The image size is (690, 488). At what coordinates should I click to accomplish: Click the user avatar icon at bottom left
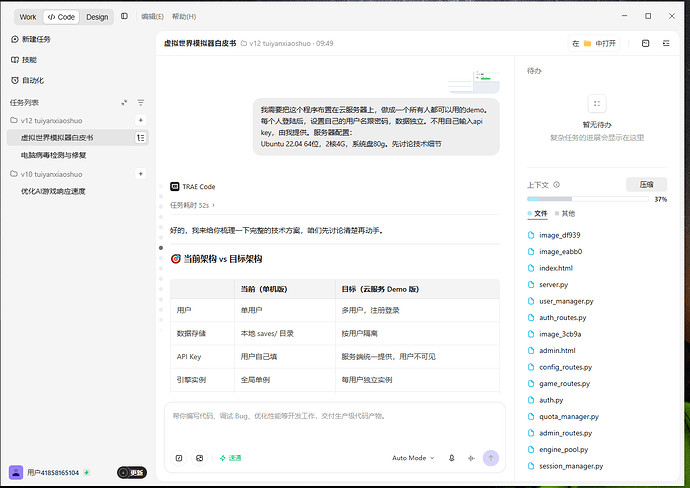coord(16,473)
